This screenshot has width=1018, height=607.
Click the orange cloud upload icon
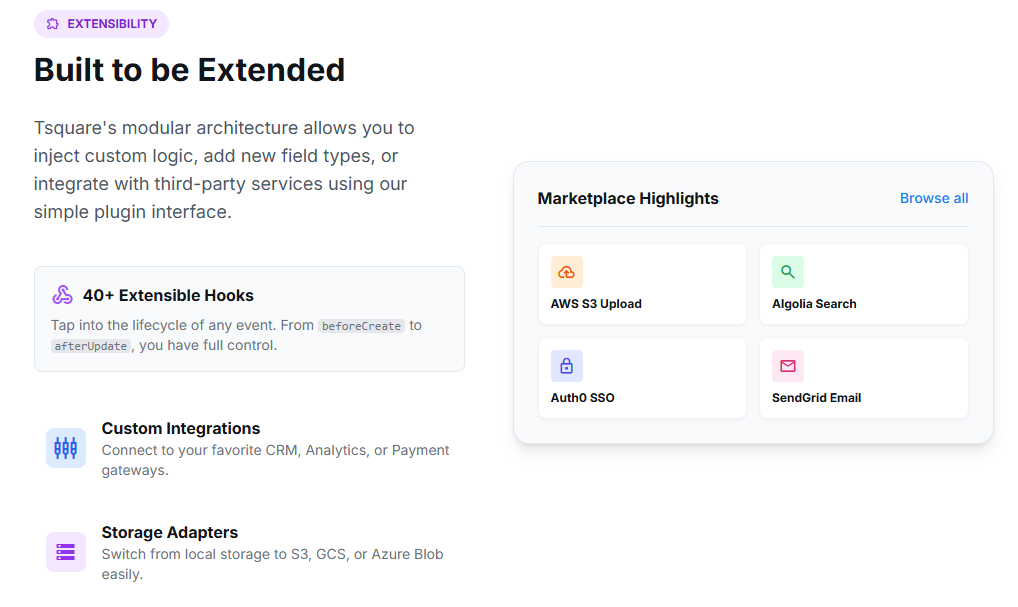(567, 272)
